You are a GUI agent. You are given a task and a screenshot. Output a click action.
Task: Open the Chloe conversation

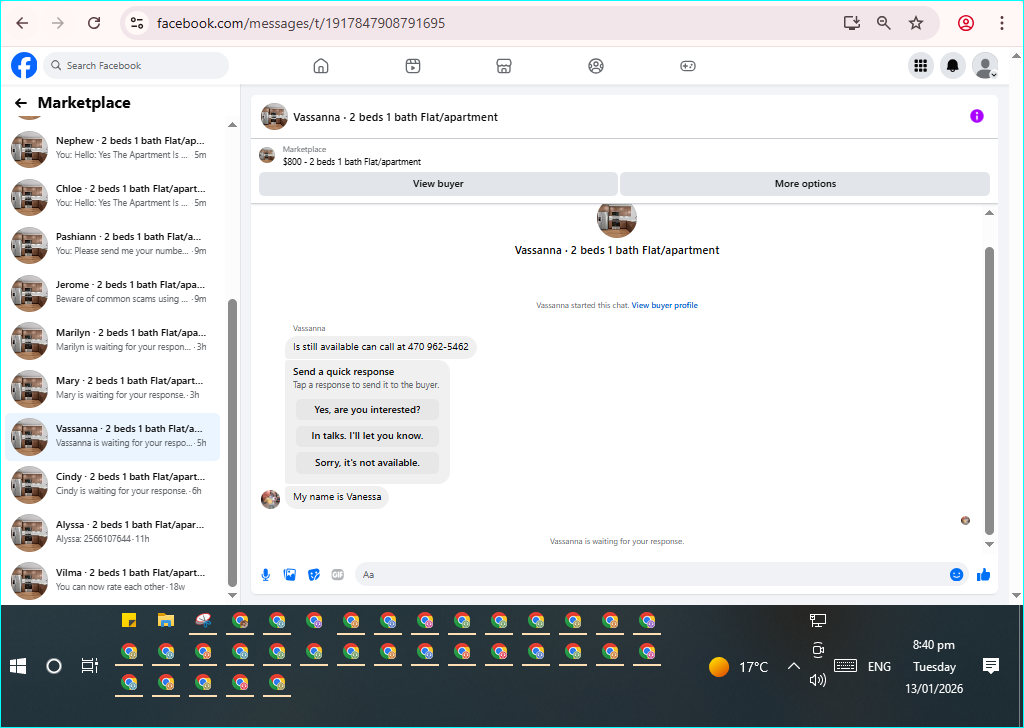112,196
